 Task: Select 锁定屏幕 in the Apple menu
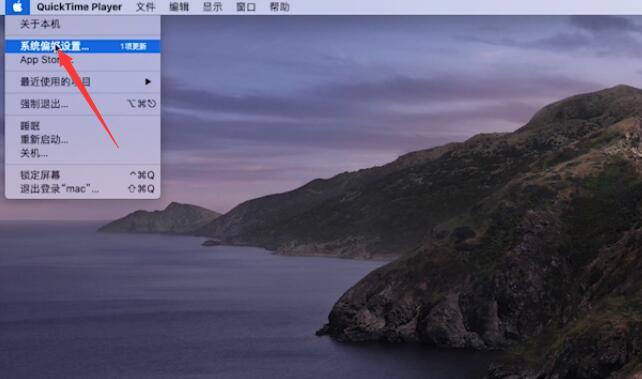pos(82,175)
